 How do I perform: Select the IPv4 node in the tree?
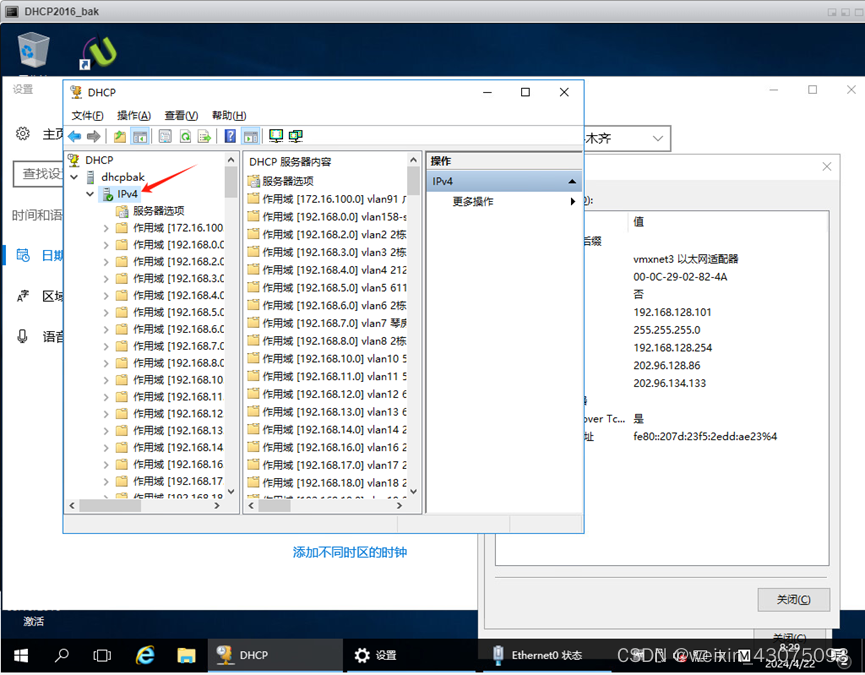point(127,194)
